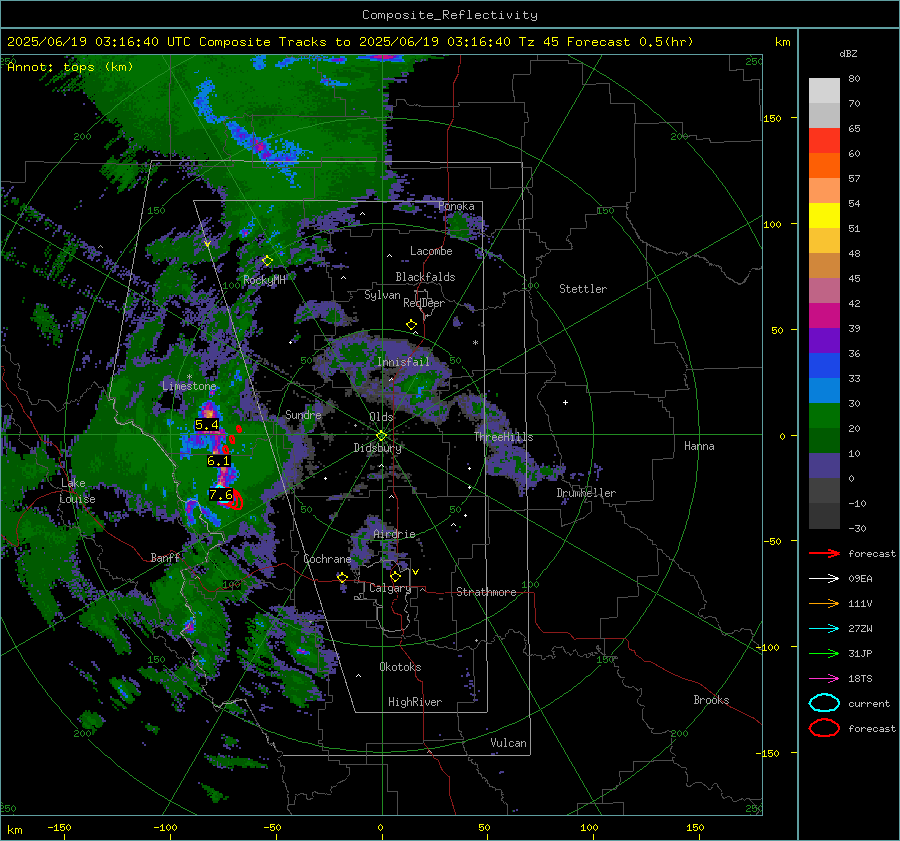Click the Stettler label on map
Screen dimensions: 900x841
(x=583, y=289)
